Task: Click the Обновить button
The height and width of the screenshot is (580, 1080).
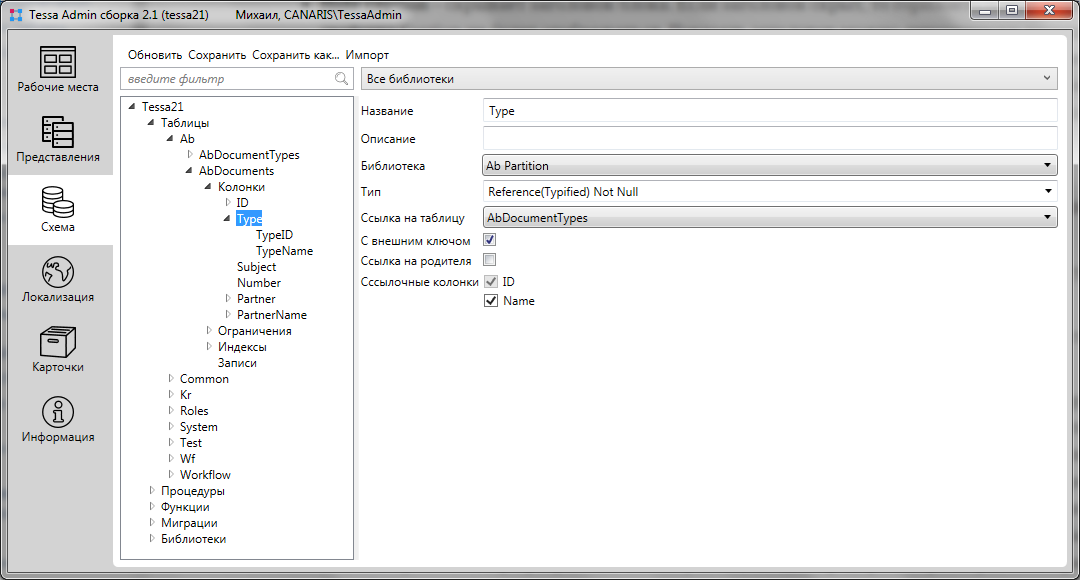Action: (x=155, y=55)
